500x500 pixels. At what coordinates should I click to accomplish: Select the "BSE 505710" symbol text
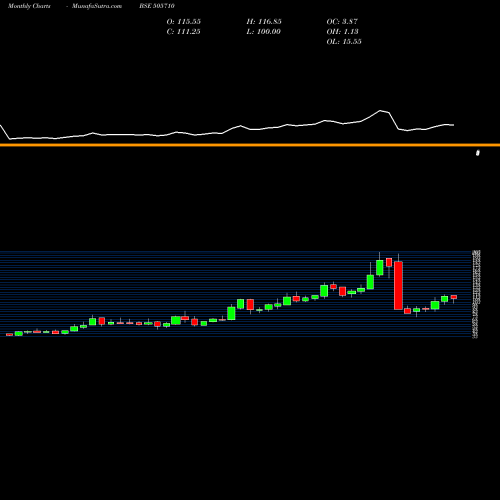click(x=157, y=6)
